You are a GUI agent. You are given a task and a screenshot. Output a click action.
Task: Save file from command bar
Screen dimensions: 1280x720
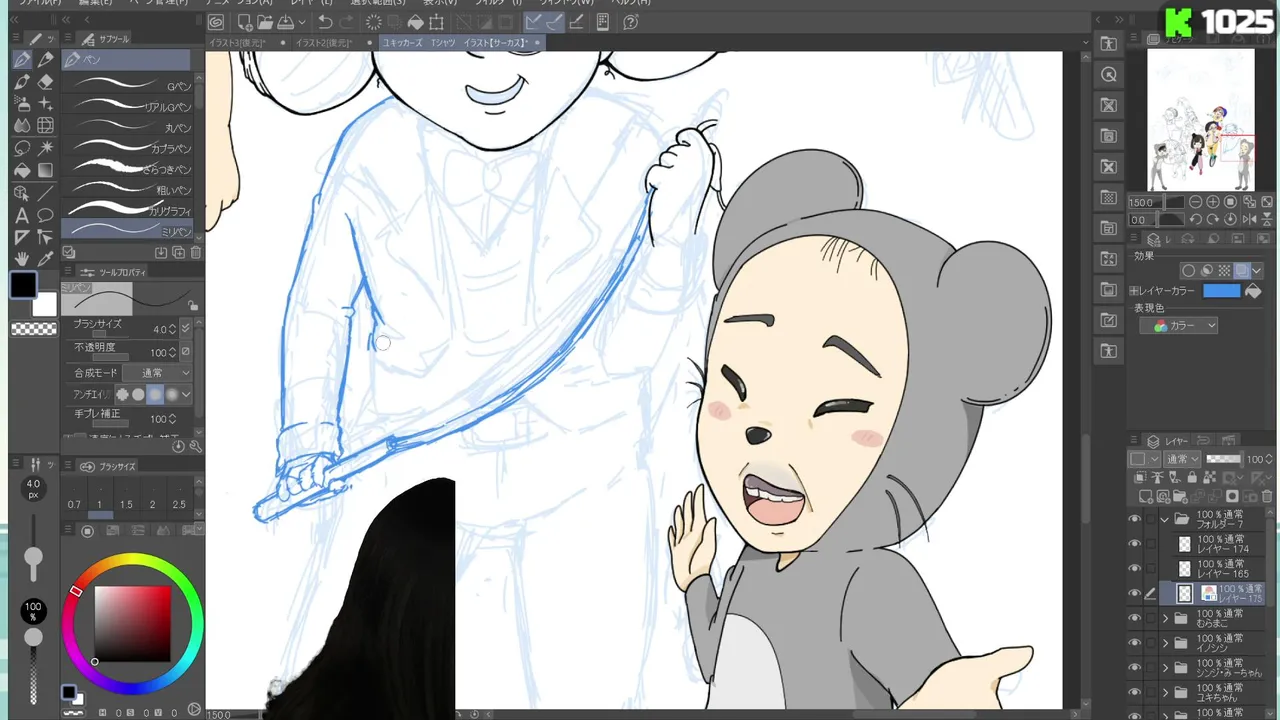click(285, 22)
